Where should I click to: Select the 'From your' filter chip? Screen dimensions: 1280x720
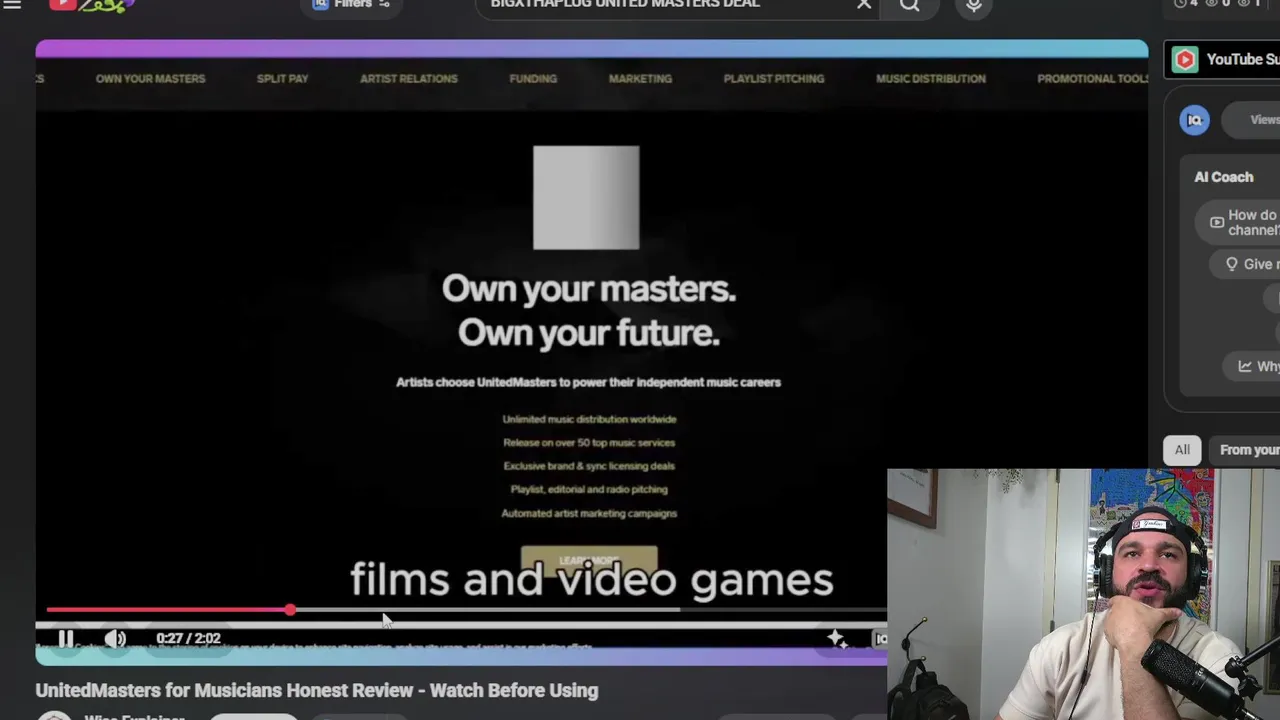pyautogui.click(x=1245, y=450)
